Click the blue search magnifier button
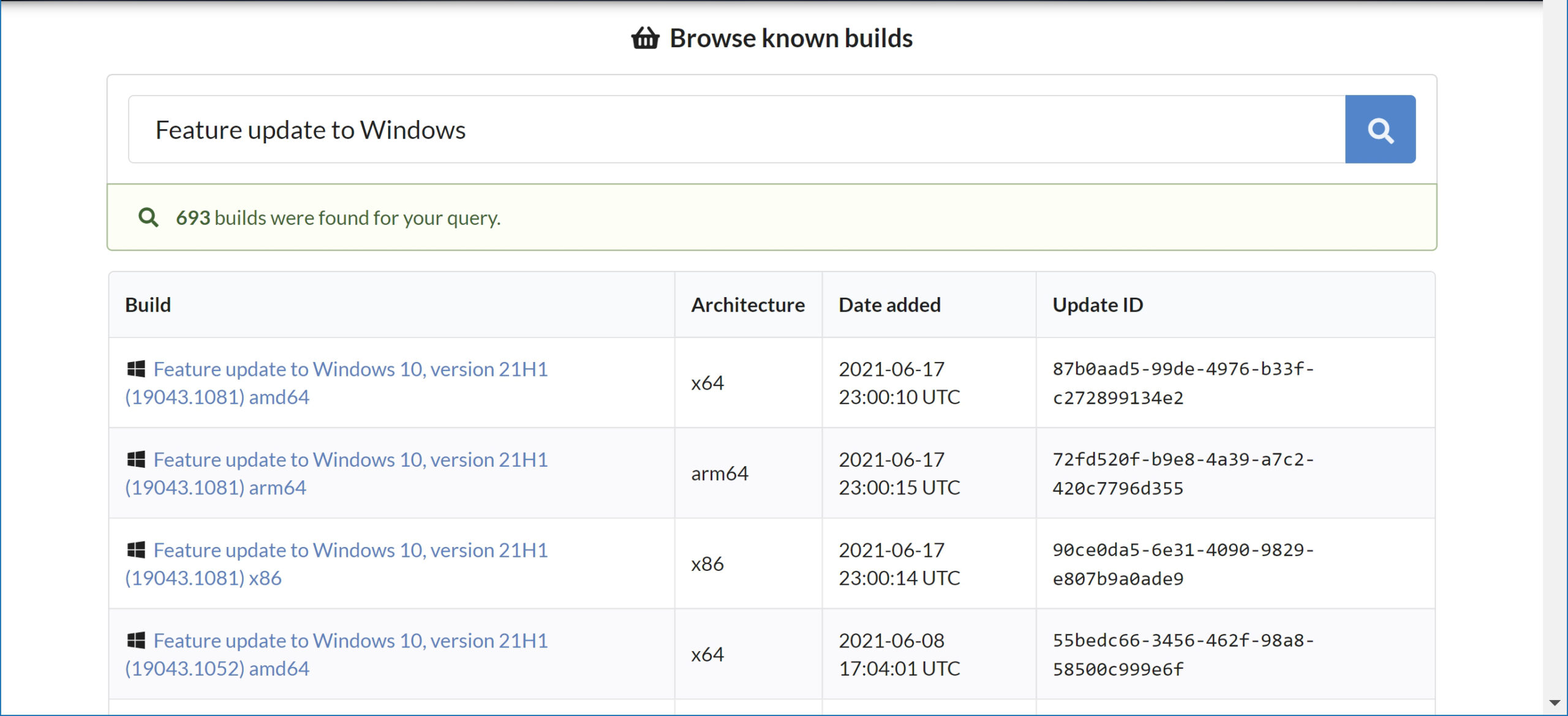 tap(1380, 129)
